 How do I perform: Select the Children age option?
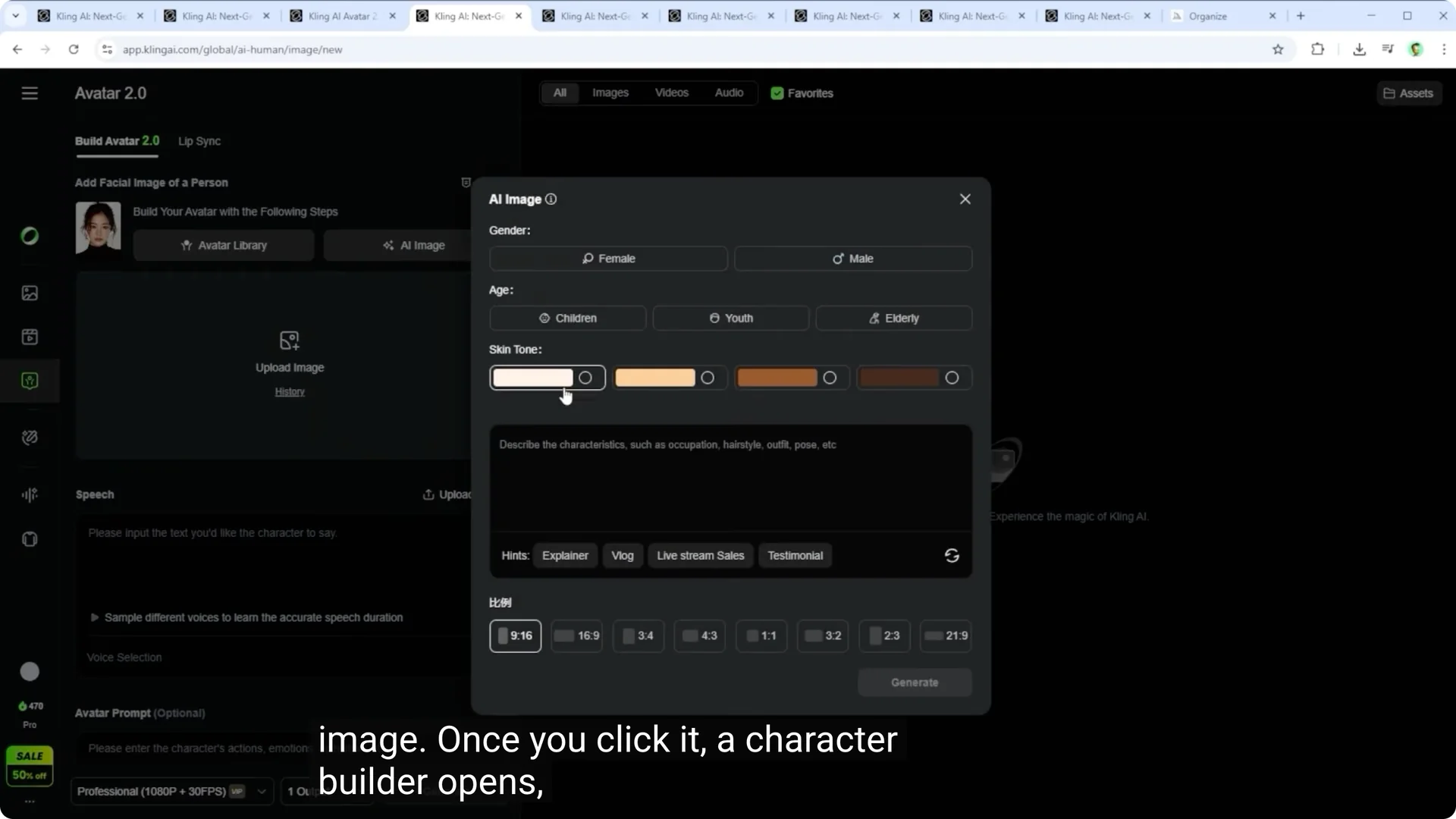567,318
